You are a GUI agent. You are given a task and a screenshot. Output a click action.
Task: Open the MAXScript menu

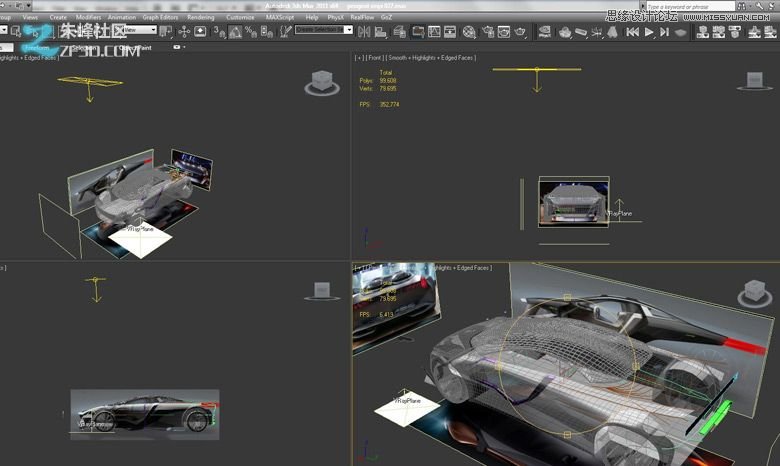pyautogui.click(x=279, y=17)
